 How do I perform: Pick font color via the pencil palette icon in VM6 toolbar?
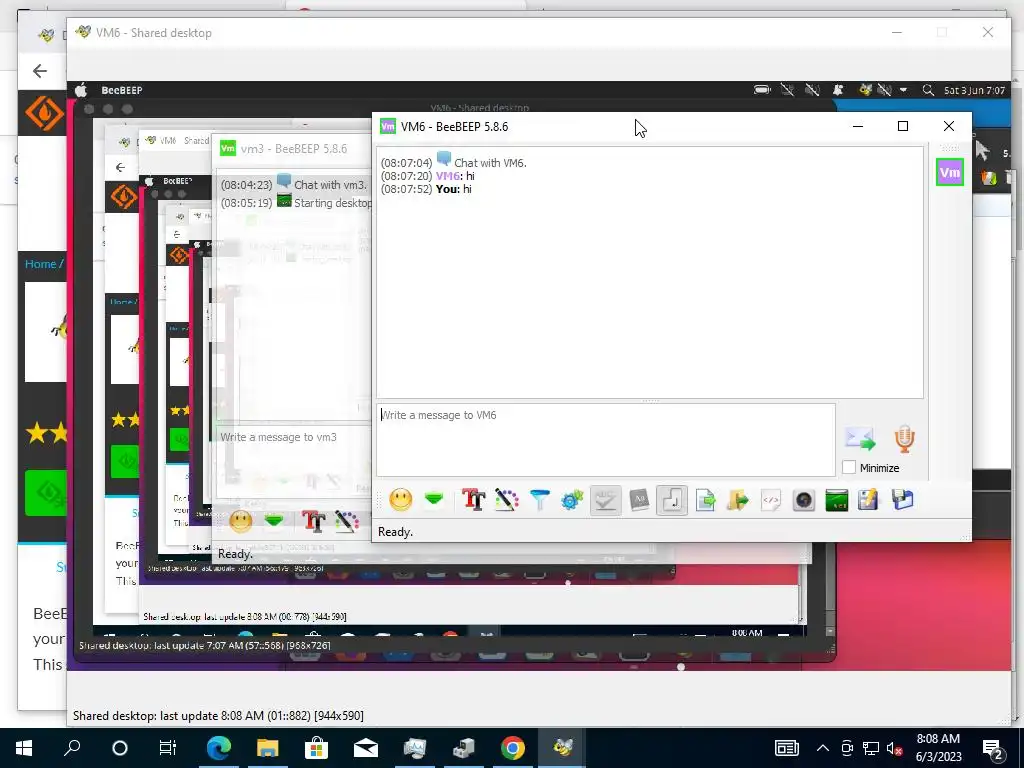(507, 500)
